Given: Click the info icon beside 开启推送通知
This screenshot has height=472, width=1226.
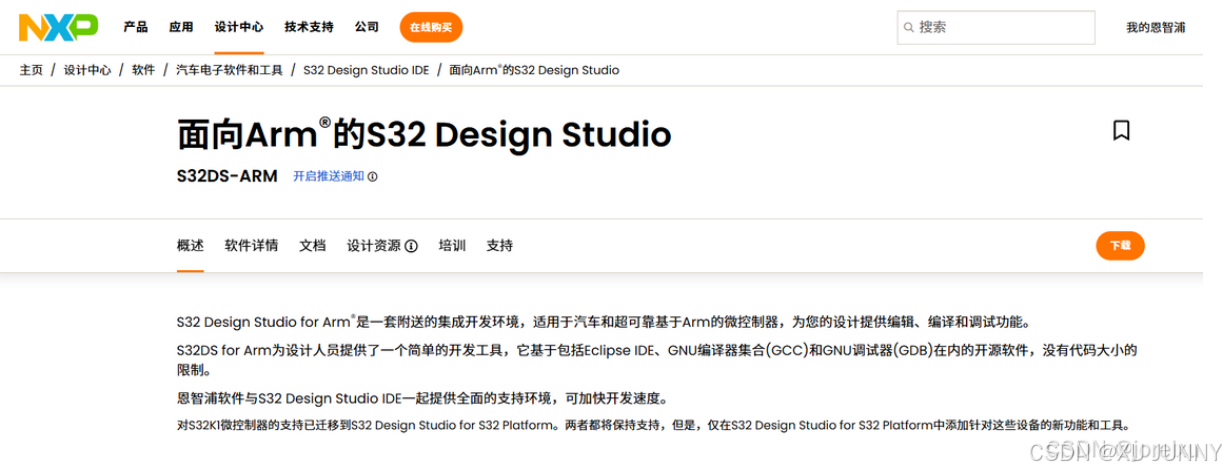Looking at the screenshot, I should pos(373,177).
